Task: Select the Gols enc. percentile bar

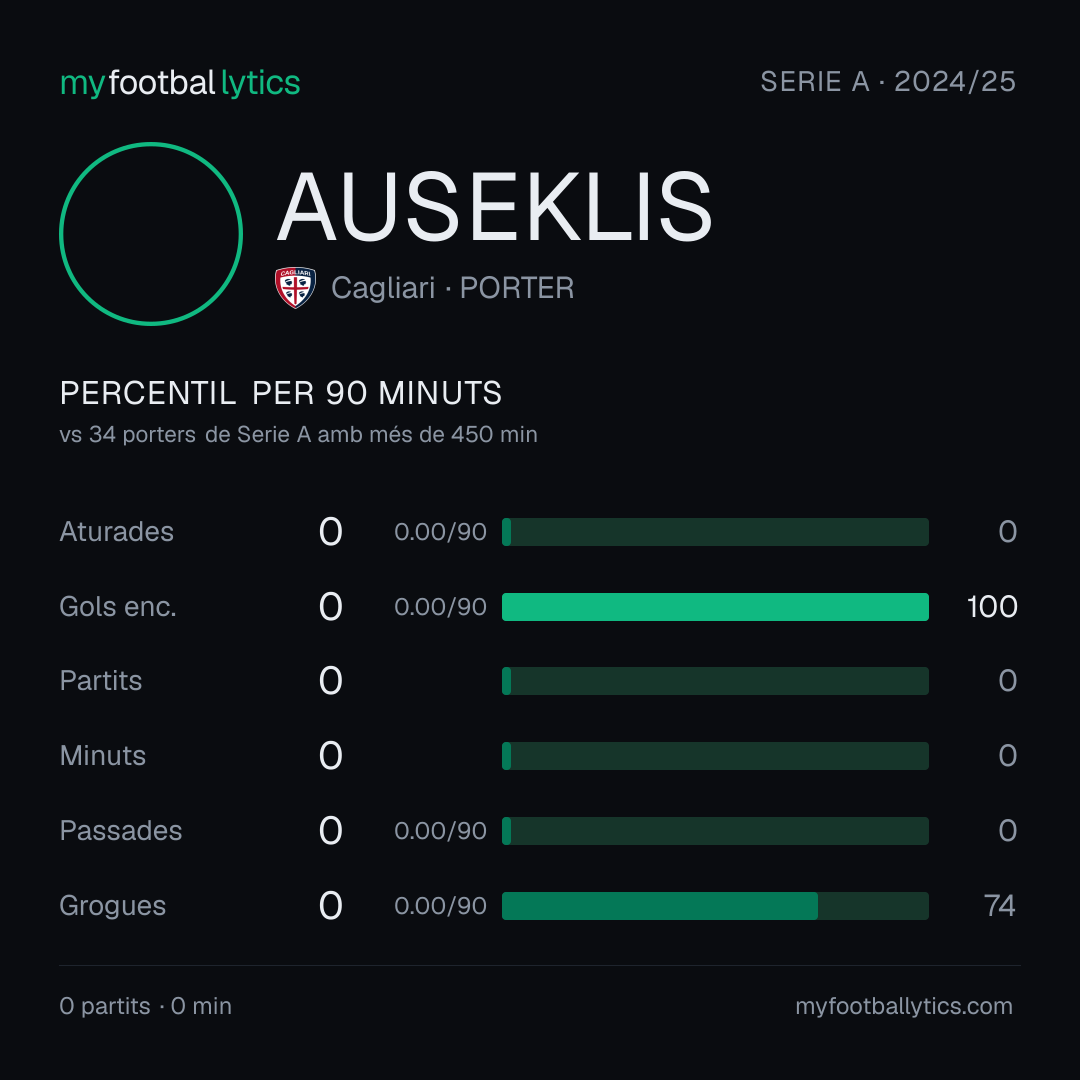Action: (715, 607)
